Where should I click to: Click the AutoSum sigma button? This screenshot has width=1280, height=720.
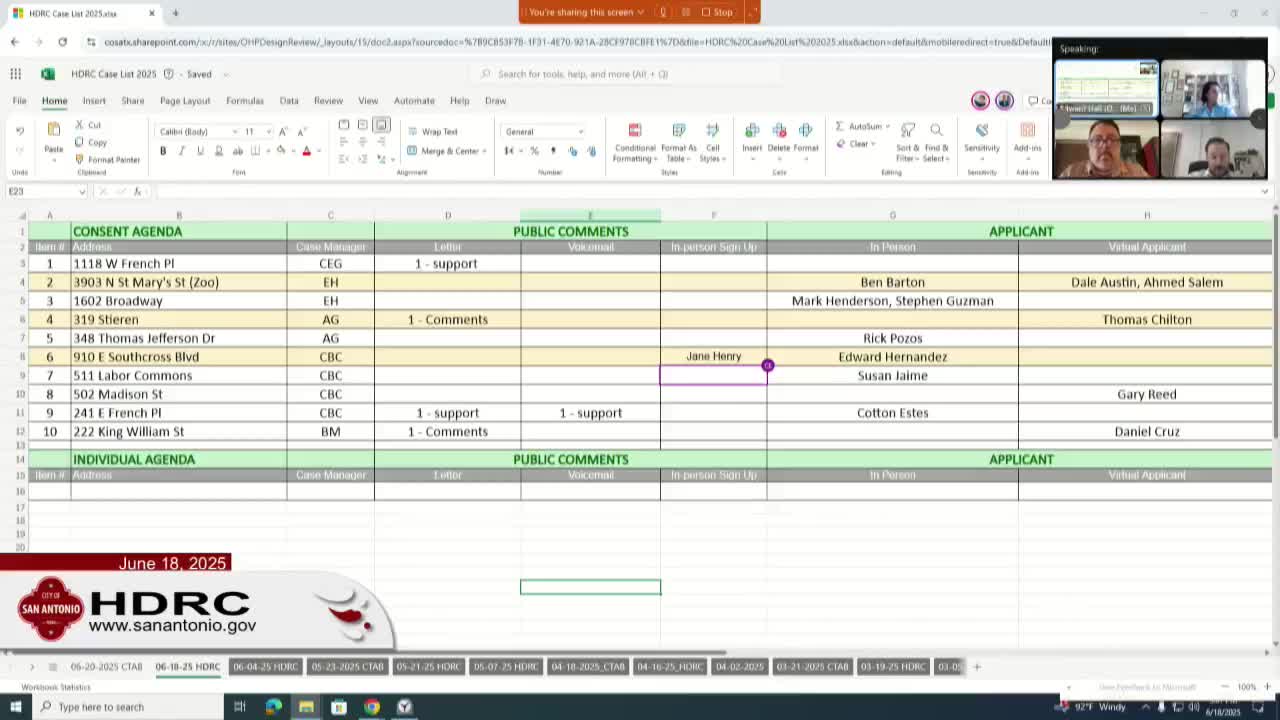pyautogui.click(x=840, y=127)
